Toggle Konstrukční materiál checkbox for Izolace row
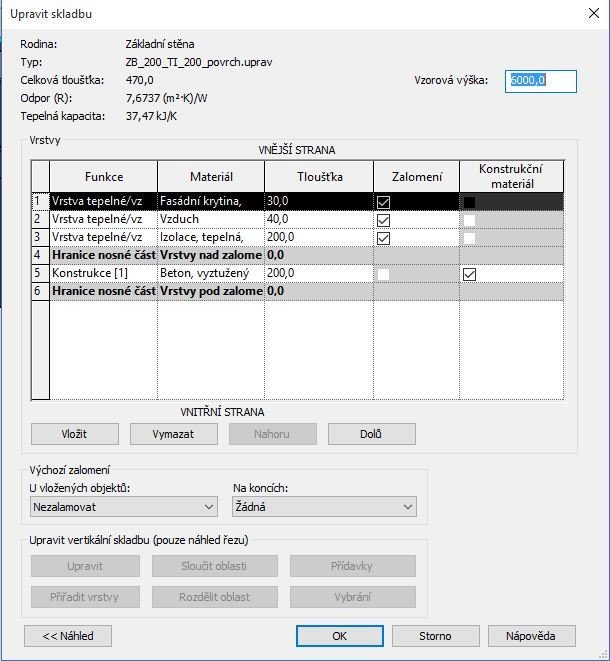This screenshot has width=610, height=661. (469, 239)
